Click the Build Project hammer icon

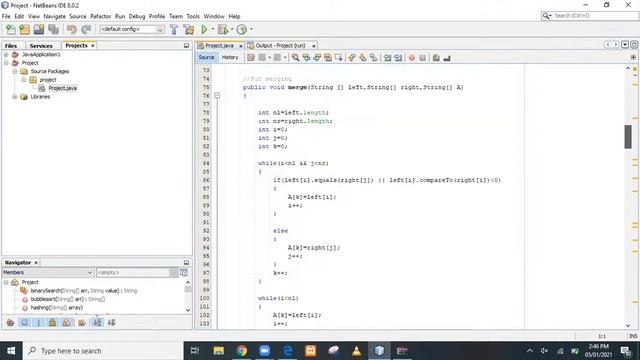[x=174, y=29]
